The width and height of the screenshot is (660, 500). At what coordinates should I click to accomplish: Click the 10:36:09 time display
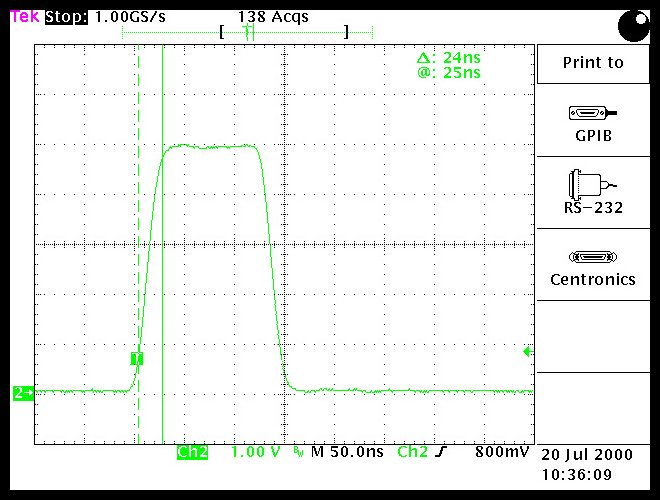(577, 475)
